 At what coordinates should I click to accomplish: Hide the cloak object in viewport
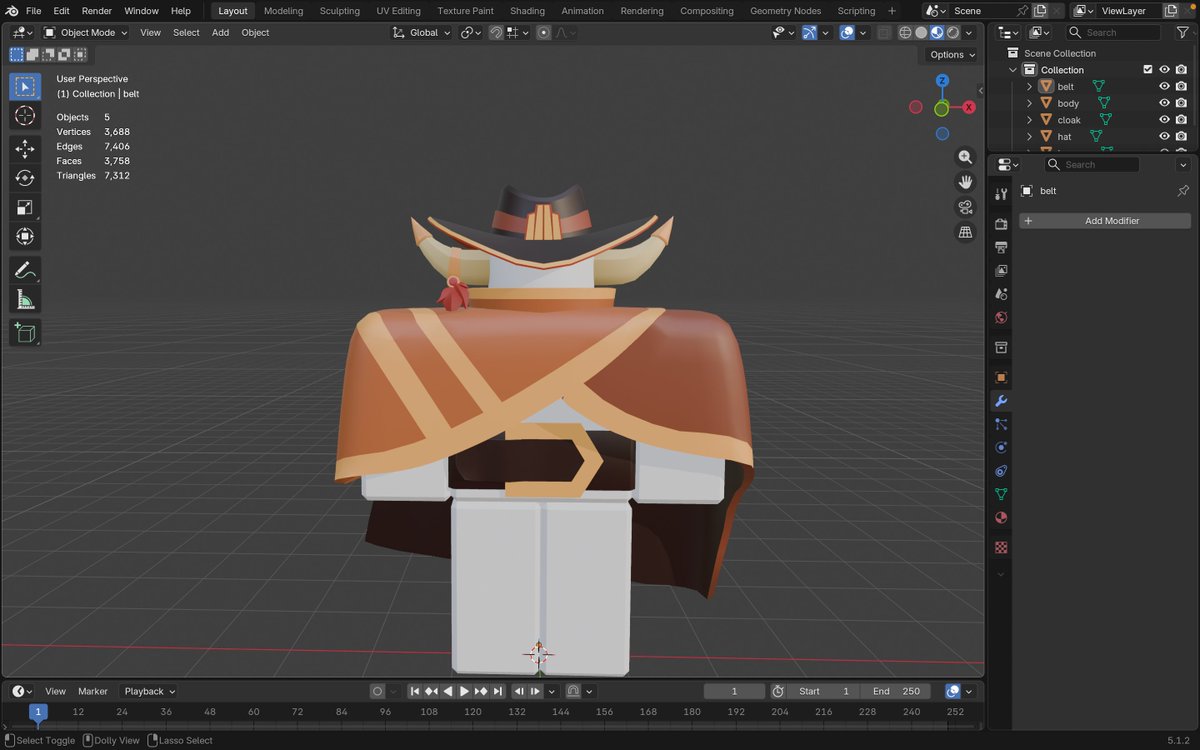coord(1164,120)
